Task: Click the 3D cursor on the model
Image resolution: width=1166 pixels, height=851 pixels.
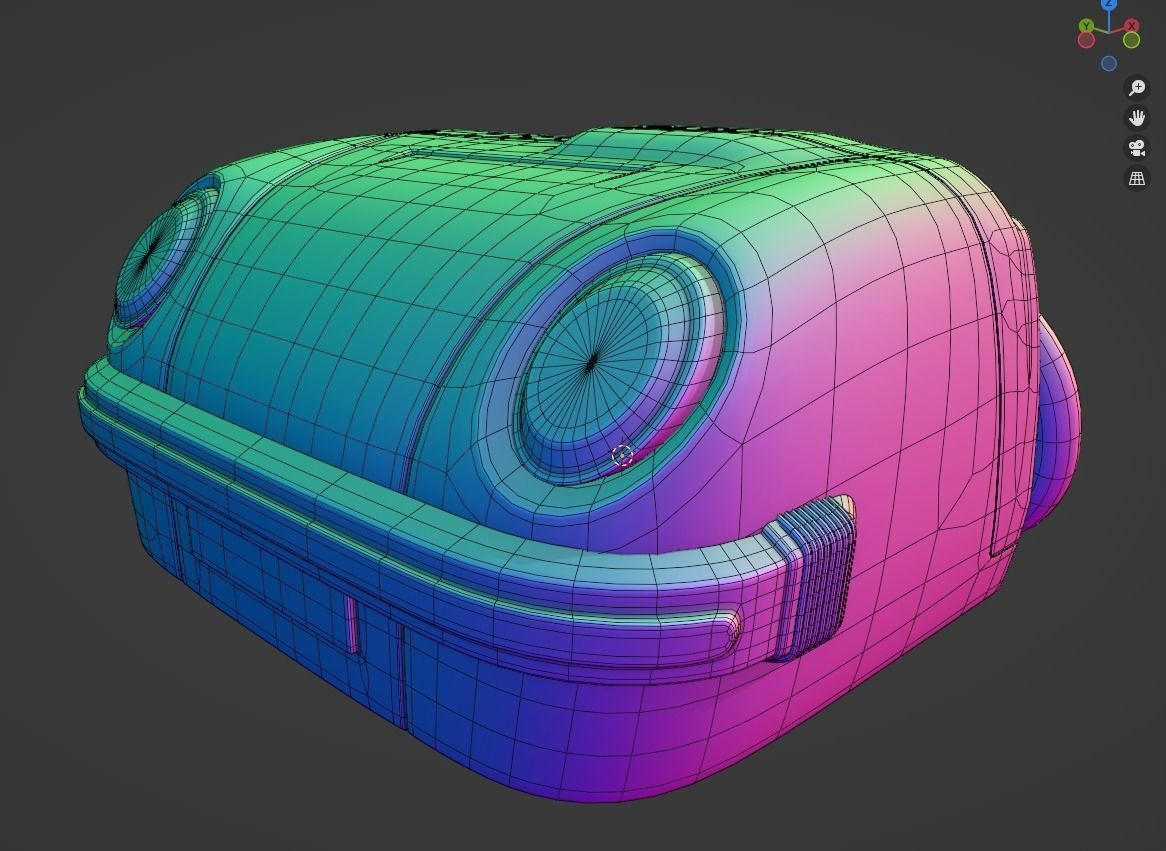Action: click(622, 455)
